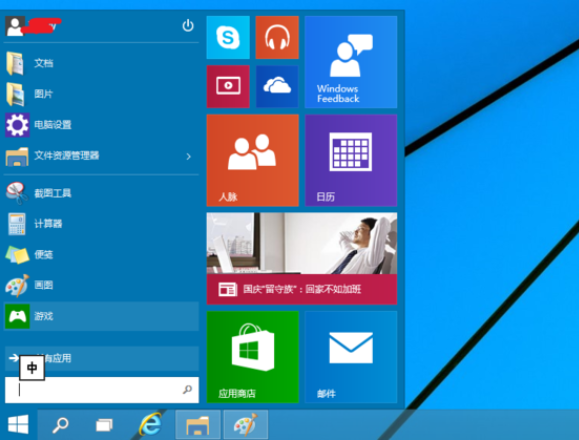579x440 pixels.
Task: Open 文档 documents folder
Action: (101, 63)
